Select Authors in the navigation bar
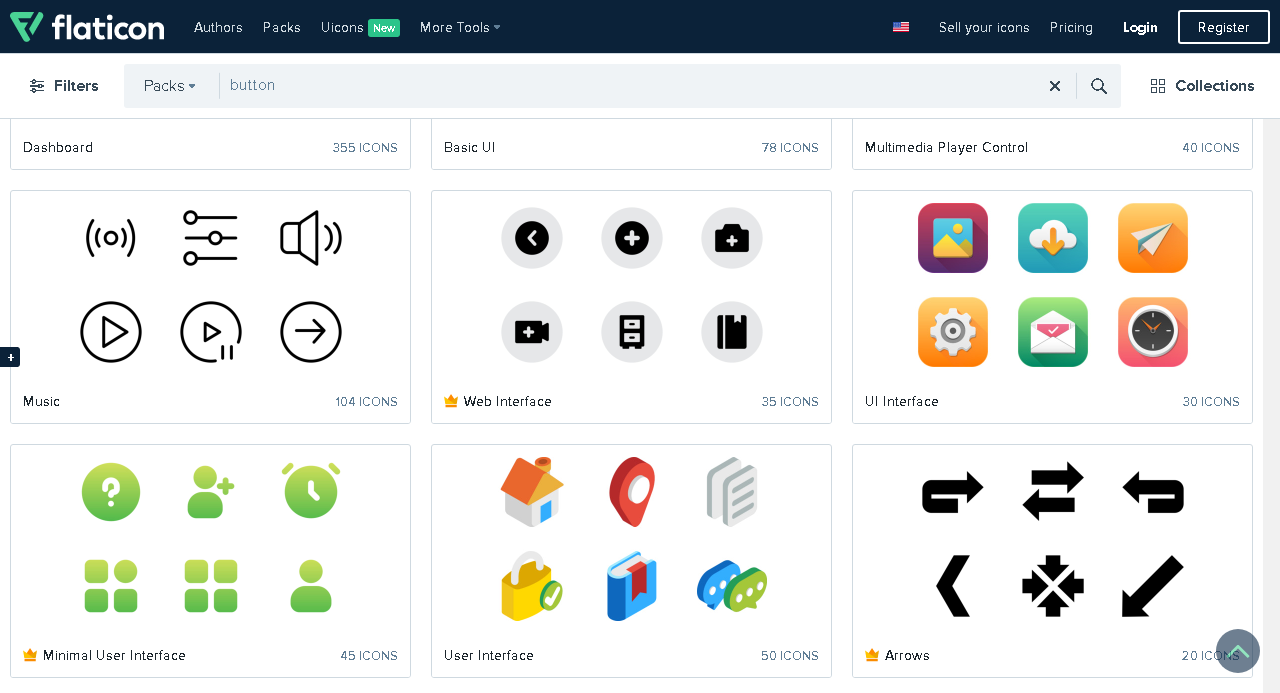 click(218, 27)
